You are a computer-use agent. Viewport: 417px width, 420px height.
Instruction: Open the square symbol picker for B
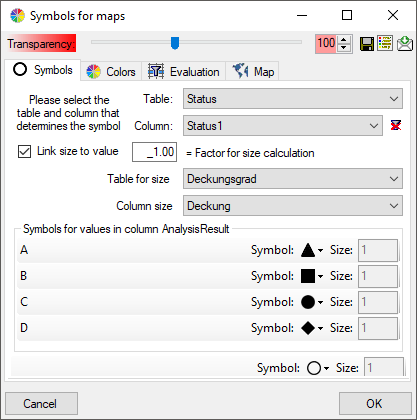(312, 276)
